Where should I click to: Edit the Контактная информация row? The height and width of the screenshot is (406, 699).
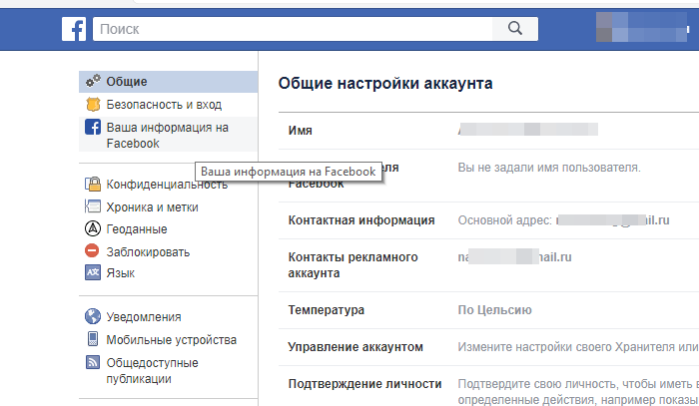tap(489, 220)
